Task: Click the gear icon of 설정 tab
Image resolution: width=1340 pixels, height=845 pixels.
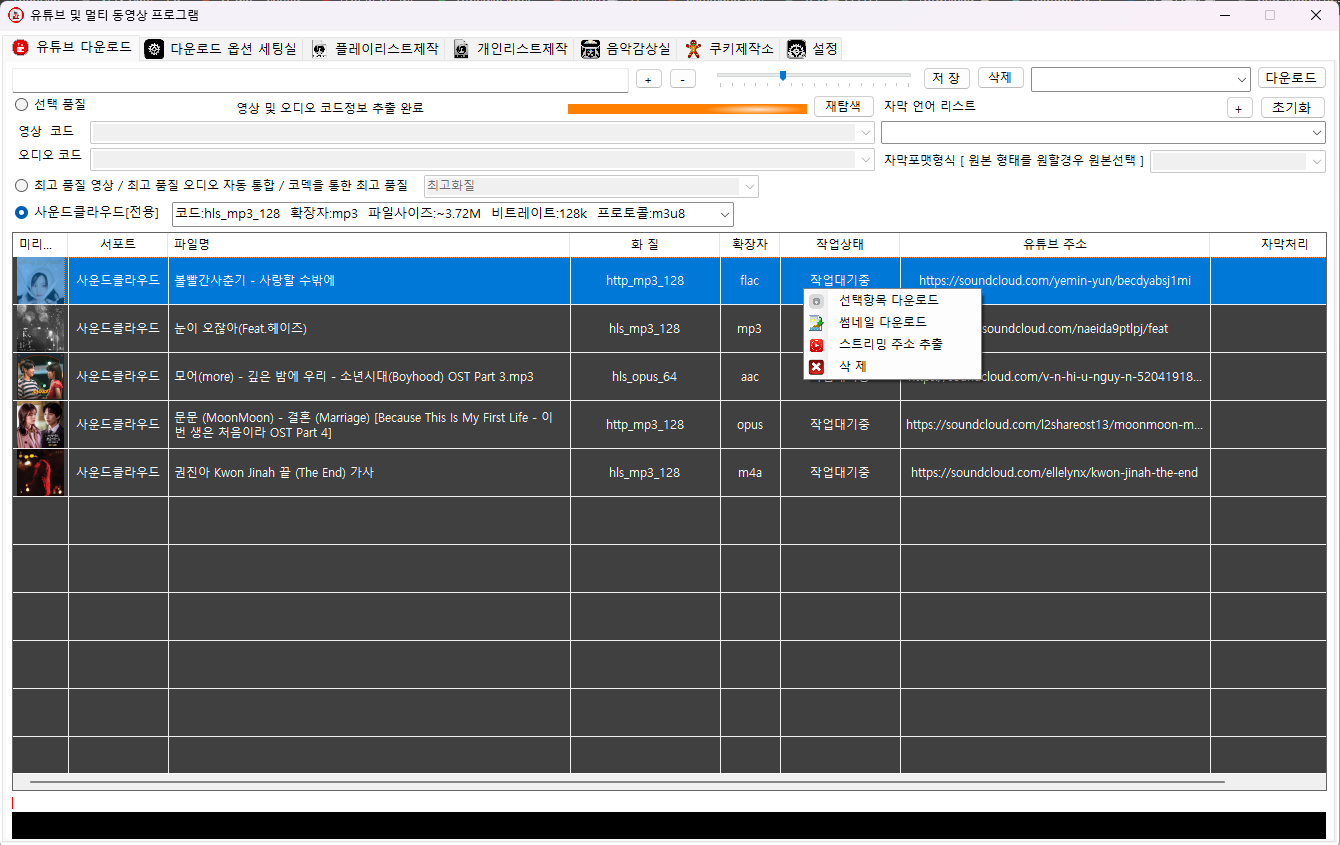Action: (x=796, y=49)
